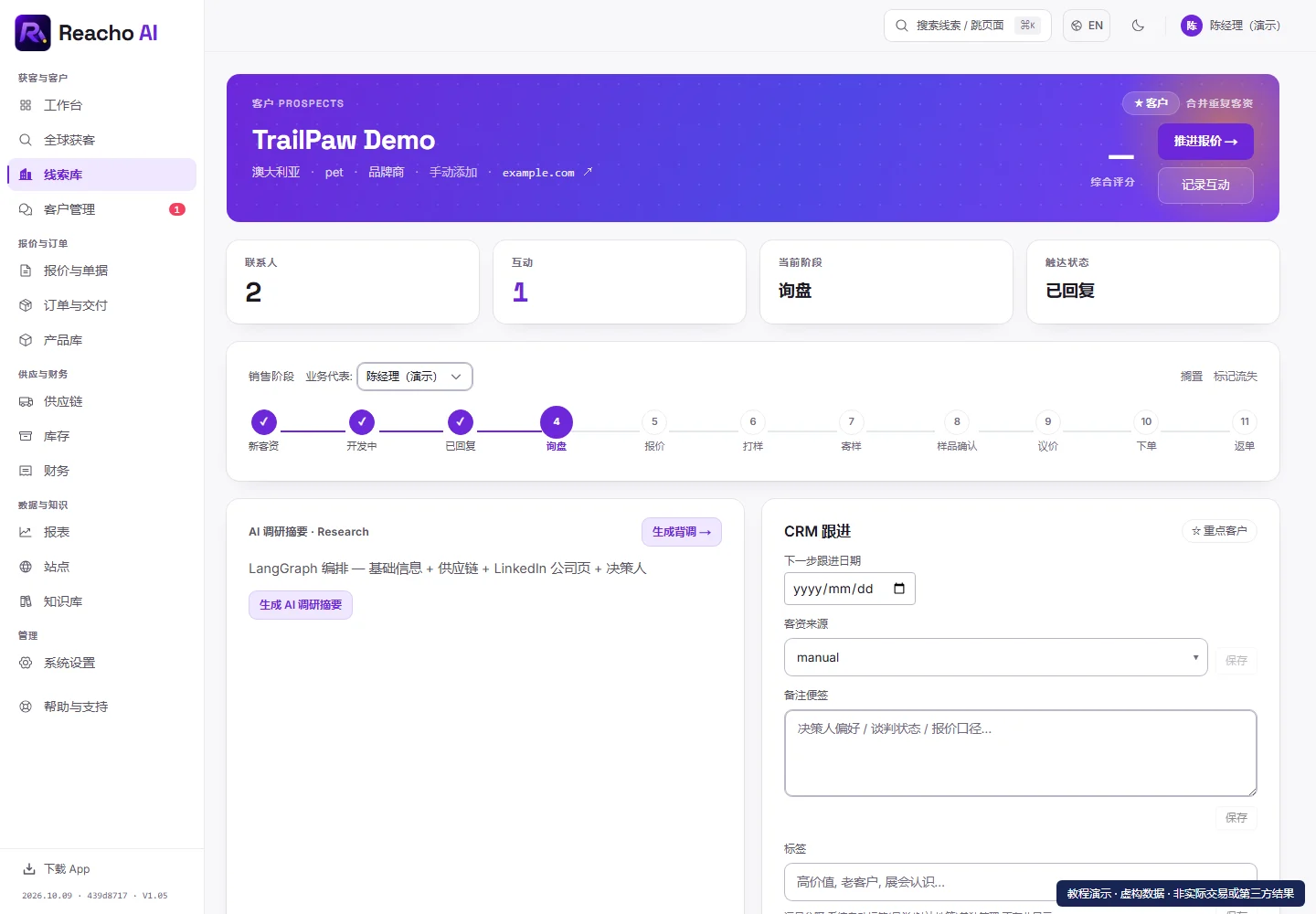Select stage 6 打样 step
This screenshot has width=1316, height=914.
(x=753, y=422)
